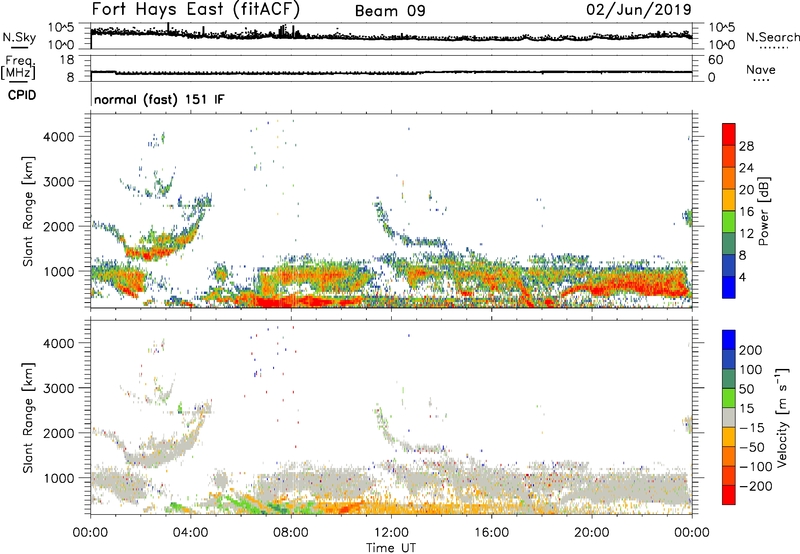800x554 pixels.
Task: Select the 'Beam 09' label
Action: (390, 11)
